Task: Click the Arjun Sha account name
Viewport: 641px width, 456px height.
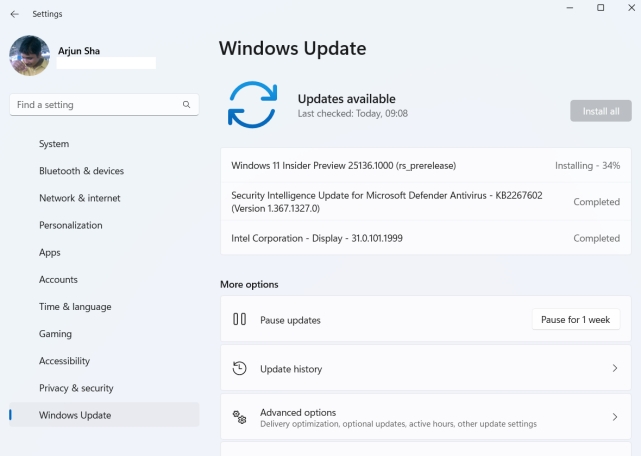Action: [79, 51]
